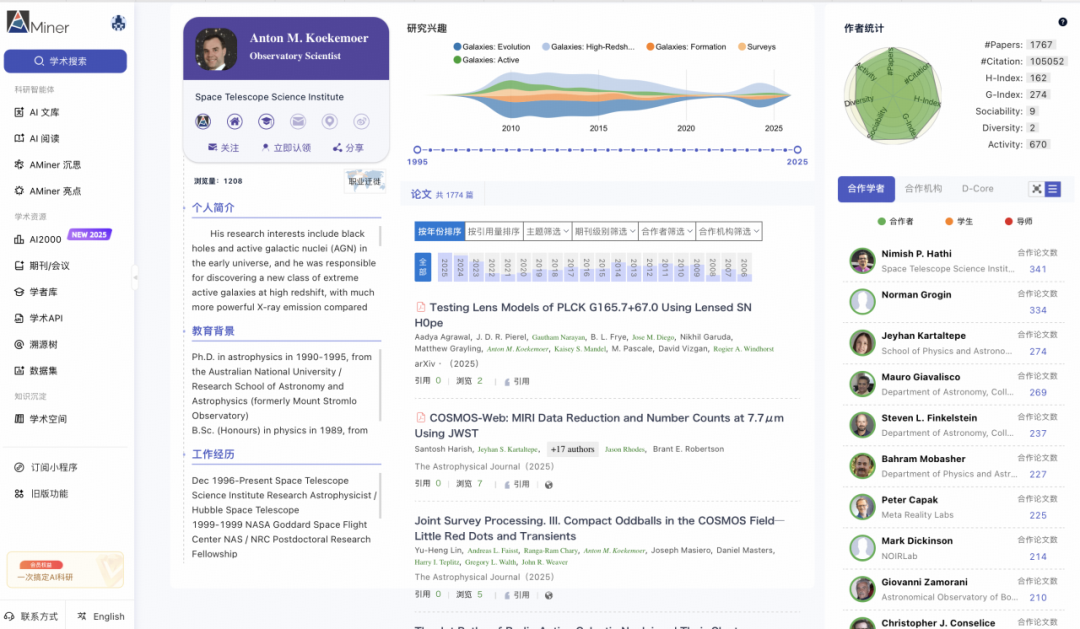Click the 学术搜索 search button
1080x629 pixels.
point(65,61)
